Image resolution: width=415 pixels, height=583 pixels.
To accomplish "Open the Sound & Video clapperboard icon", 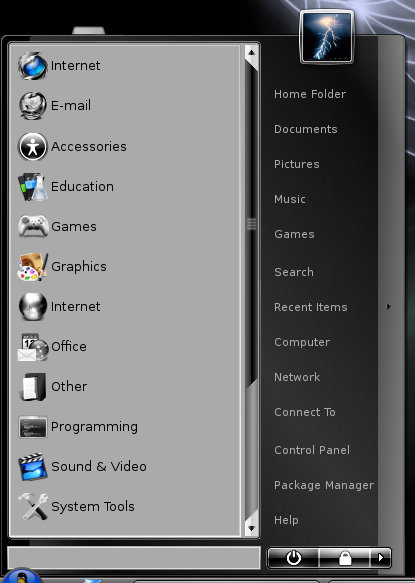I will point(33,467).
